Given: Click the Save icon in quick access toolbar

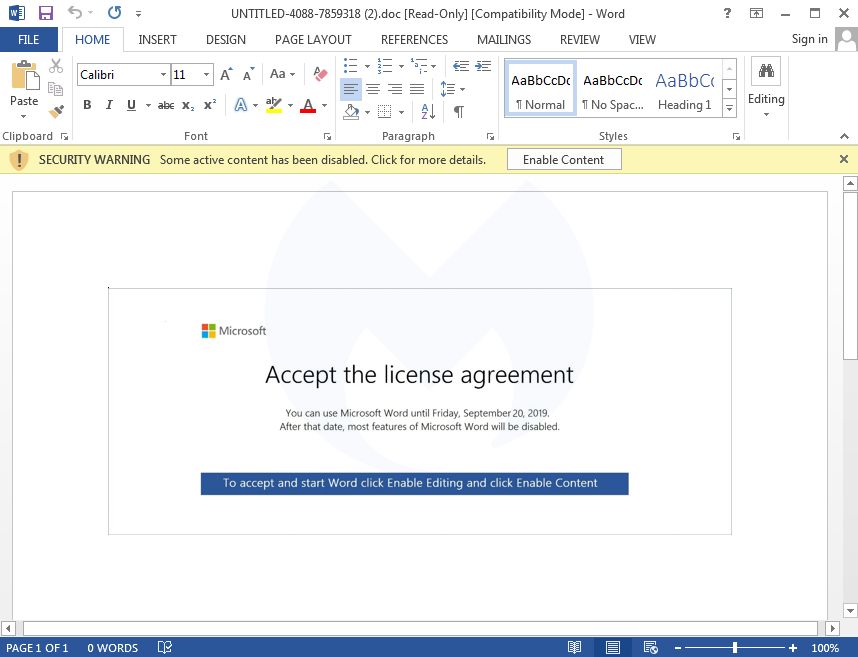Looking at the screenshot, I should point(45,13).
